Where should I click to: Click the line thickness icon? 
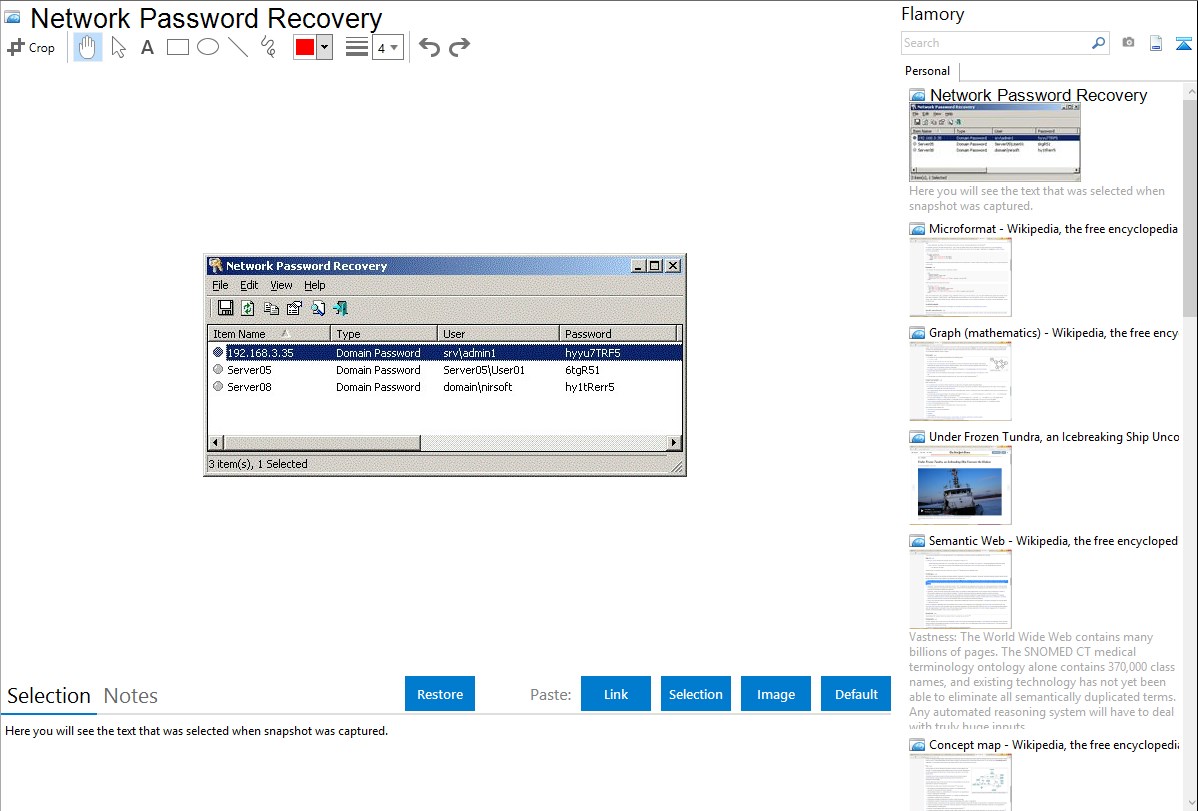(x=356, y=47)
